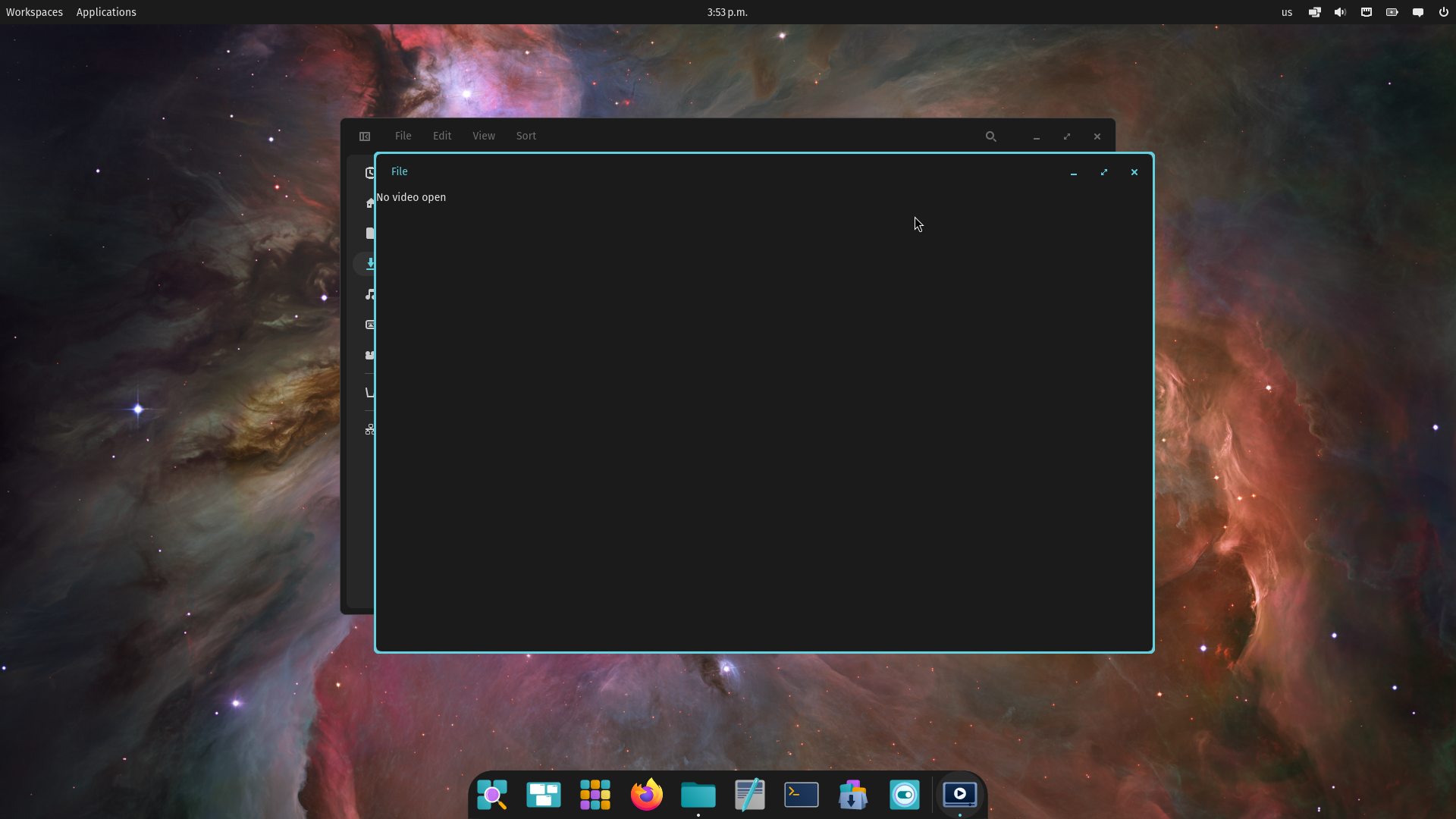
Task: Click the 3:53 p.m. clock
Action: click(727, 12)
